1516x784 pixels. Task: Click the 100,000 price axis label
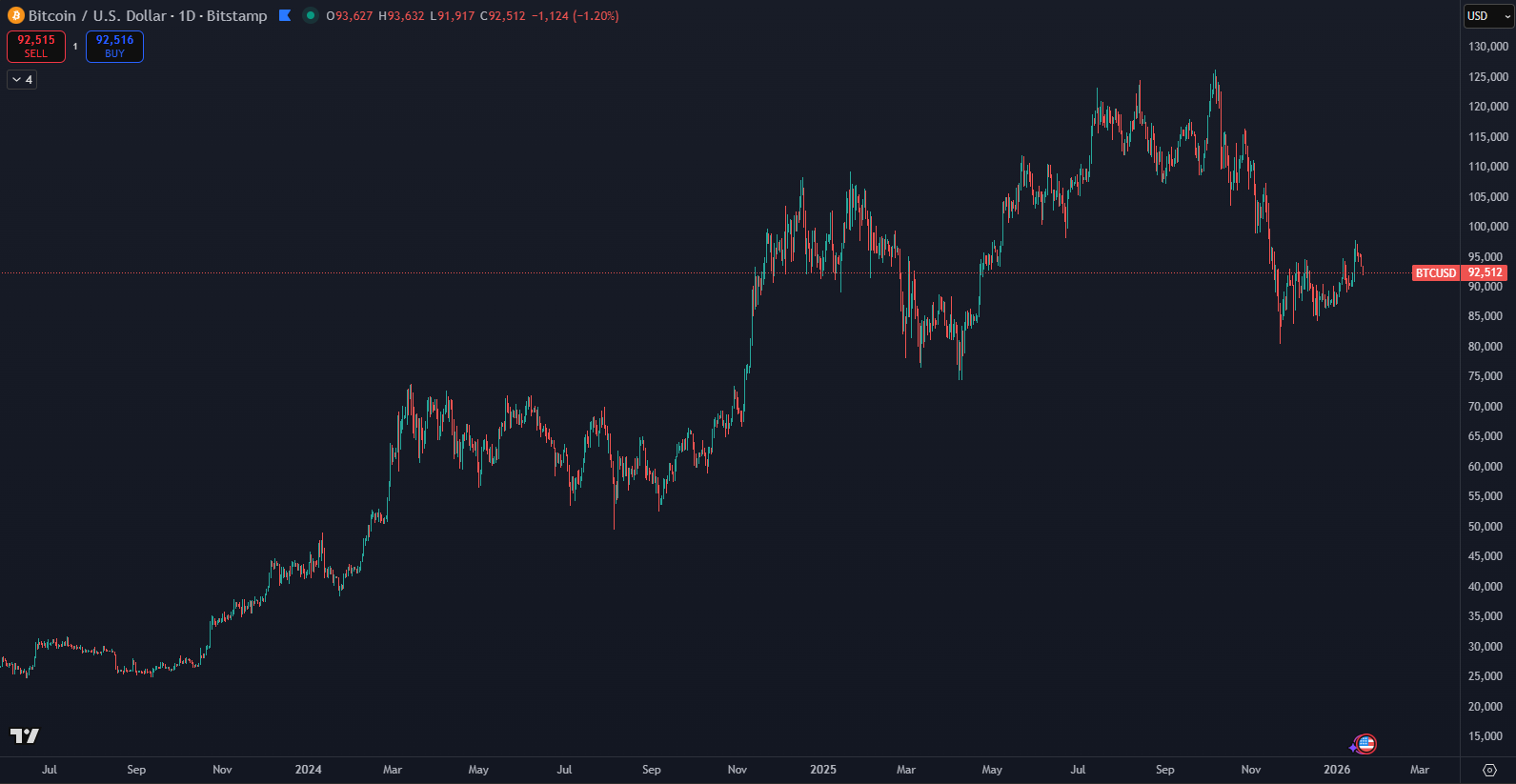click(x=1488, y=227)
